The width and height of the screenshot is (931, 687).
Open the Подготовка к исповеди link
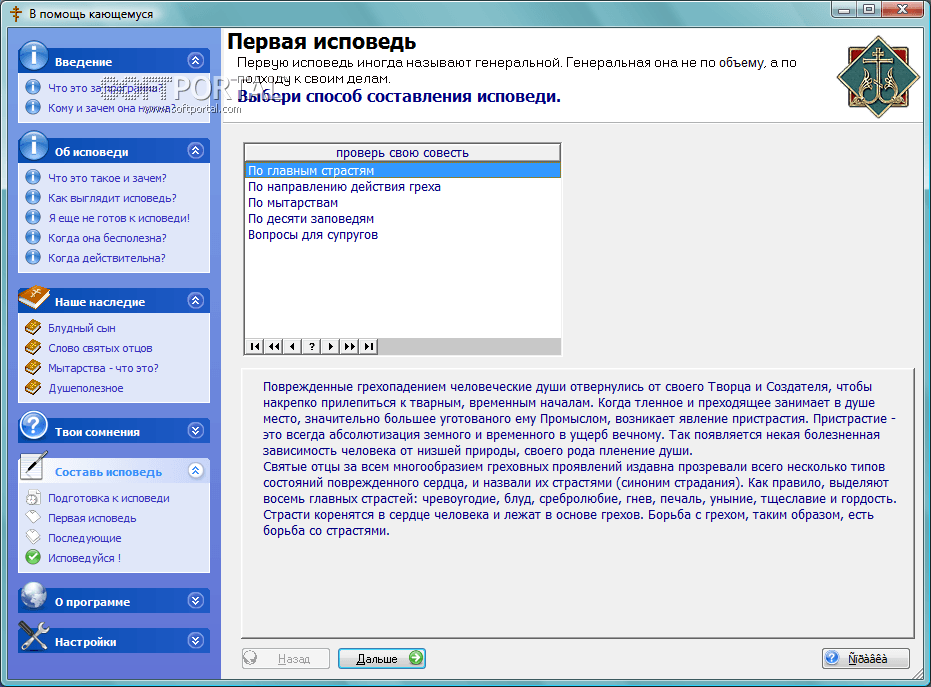pyautogui.click(x=109, y=498)
